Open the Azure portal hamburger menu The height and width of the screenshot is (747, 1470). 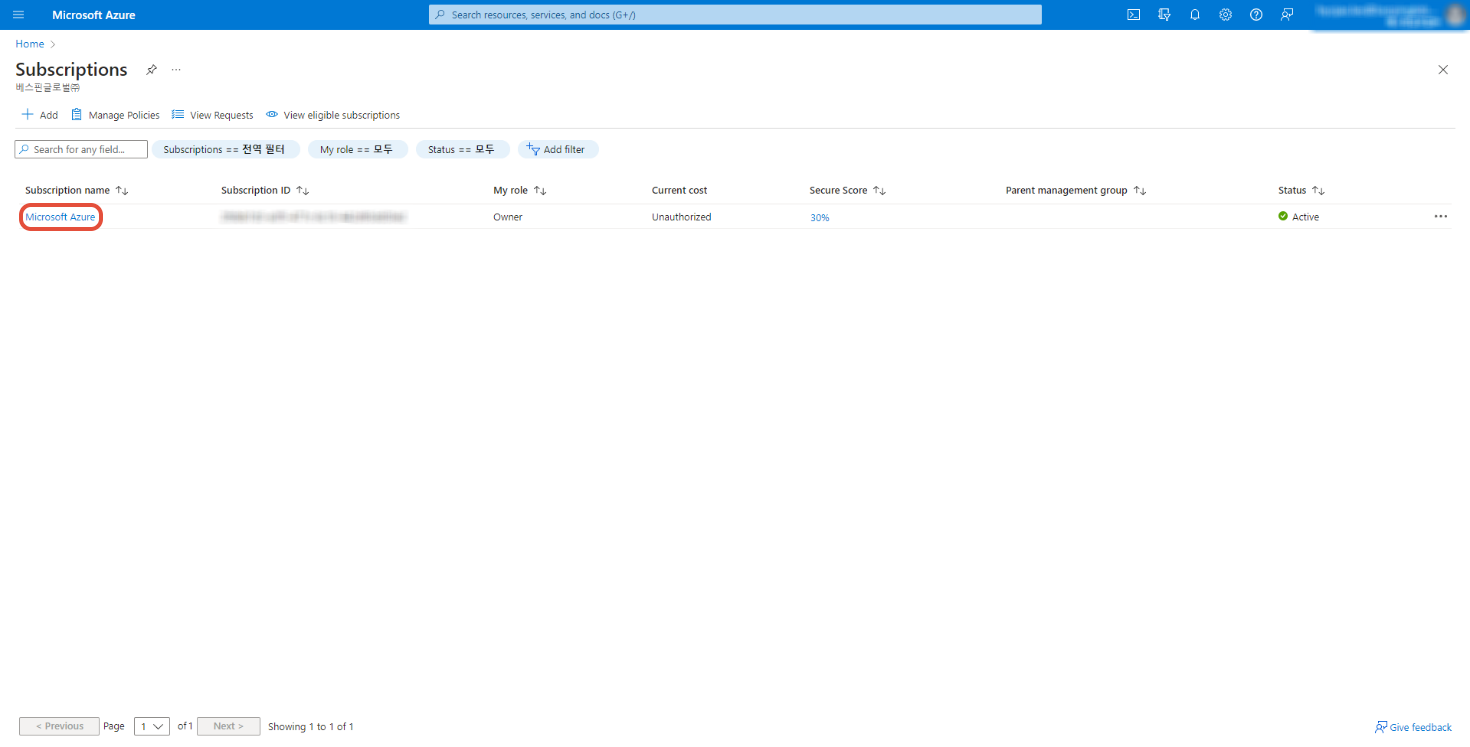click(18, 15)
